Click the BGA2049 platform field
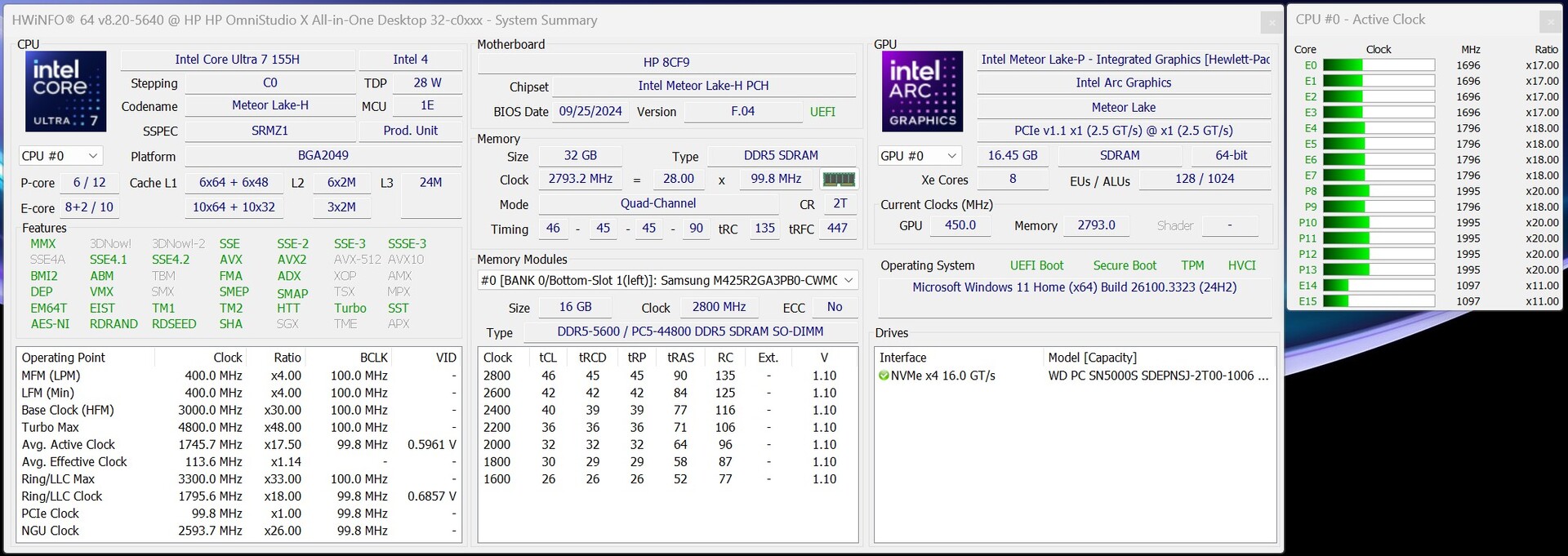This screenshot has width=1568, height=556. 323,155
